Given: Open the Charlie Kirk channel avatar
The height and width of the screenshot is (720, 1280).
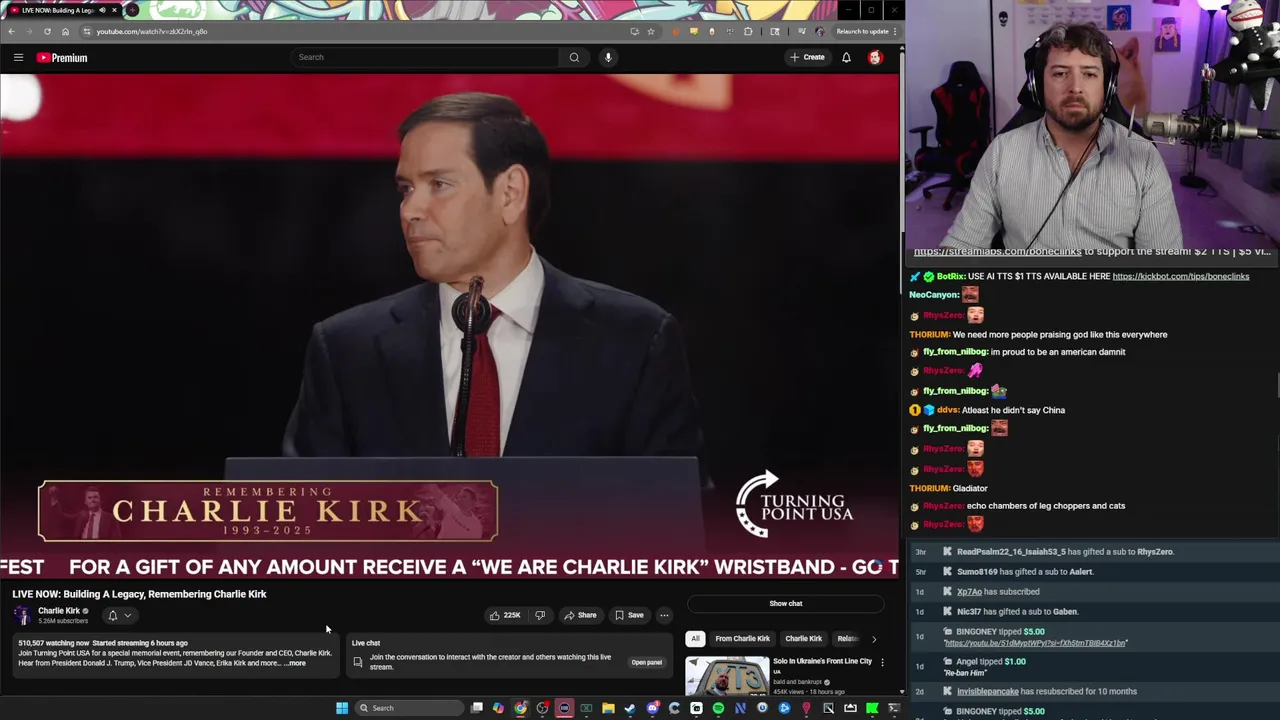Looking at the screenshot, I should tap(22, 615).
